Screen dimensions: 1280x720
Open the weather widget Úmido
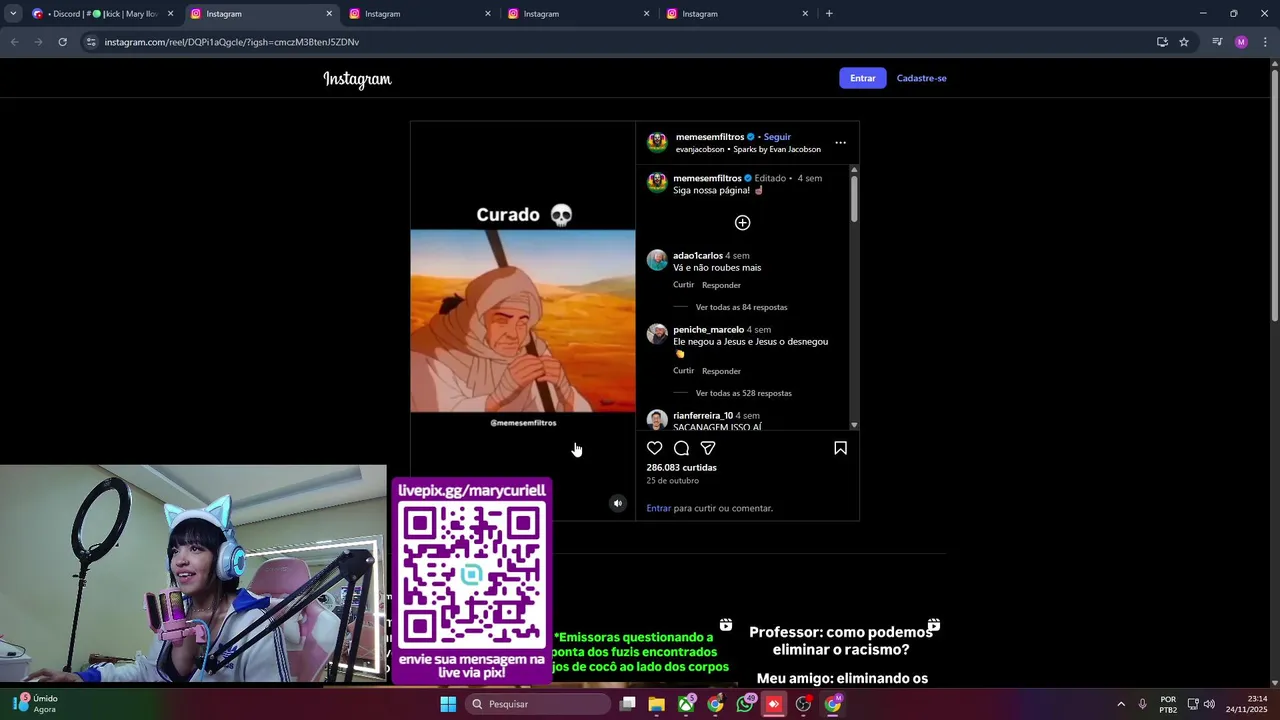[x=36, y=704]
